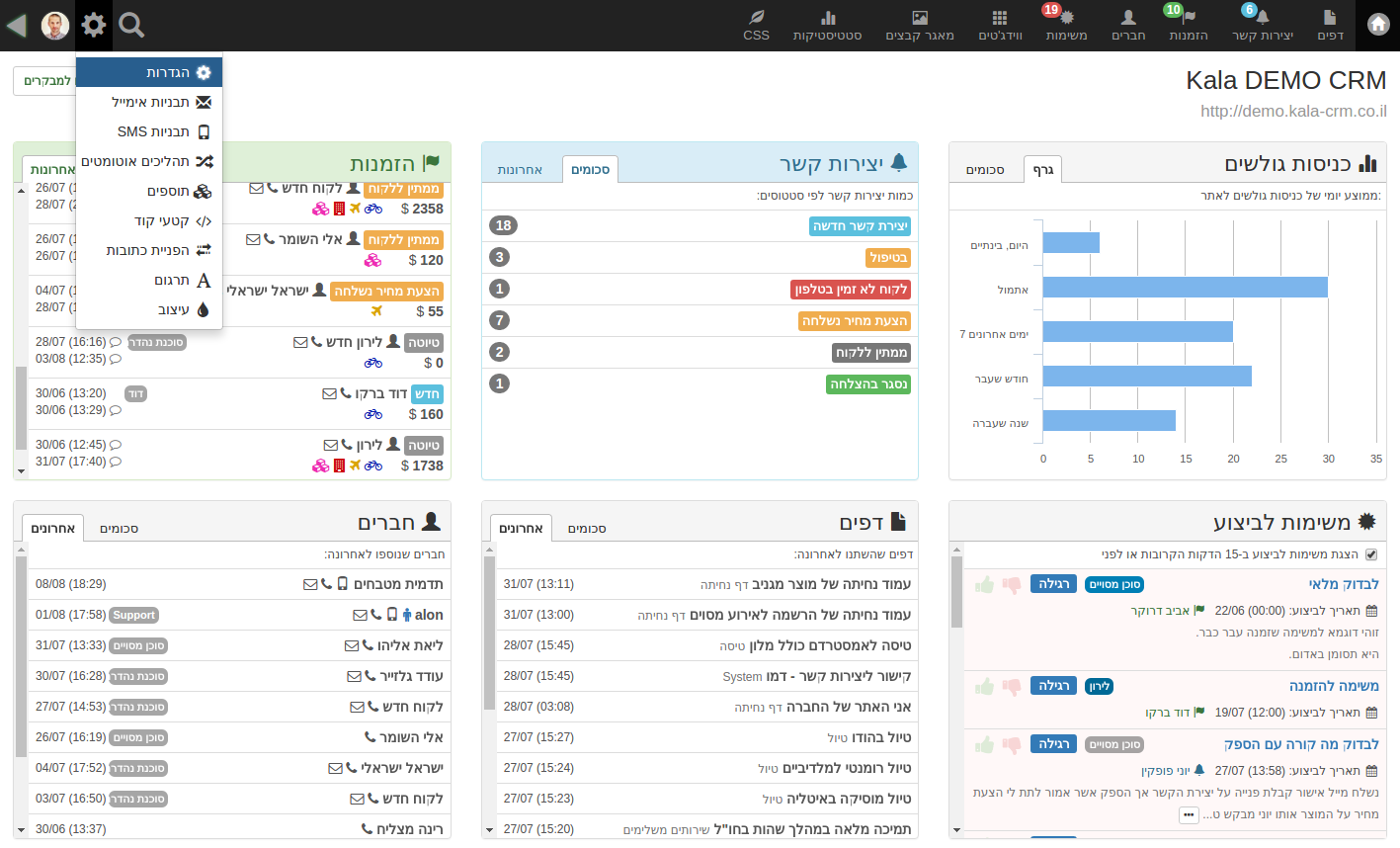Expand the ellipsis button in task description
1400x848 pixels.
(1189, 815)
